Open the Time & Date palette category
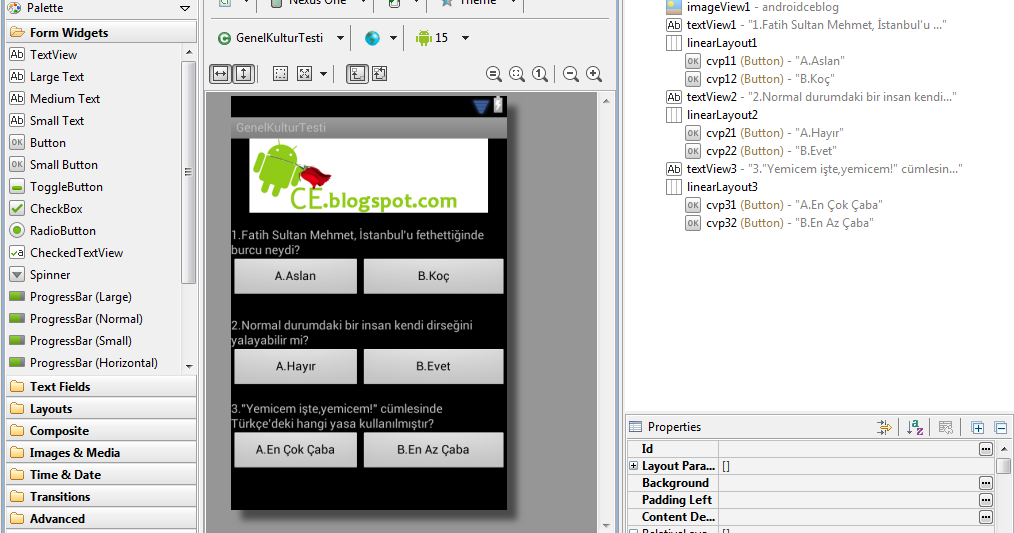Image resolution: width=1014 pixels, height=533 pixels. [102, 475]
